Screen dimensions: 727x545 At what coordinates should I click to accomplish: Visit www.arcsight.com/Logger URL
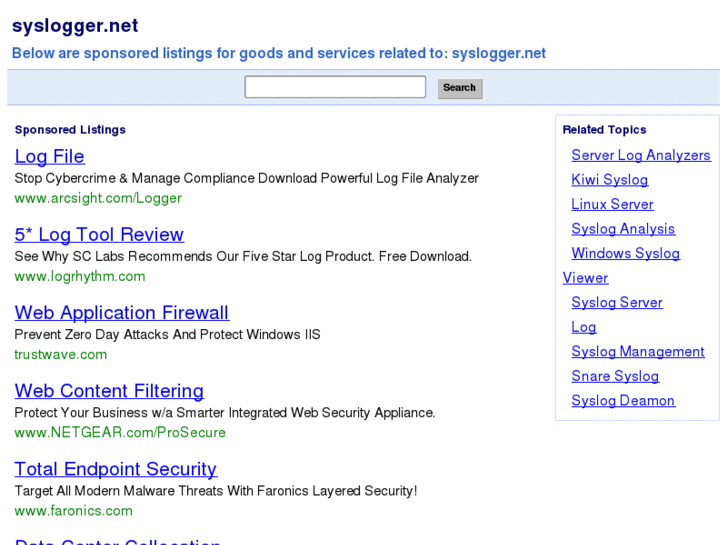(x=98, y=198)
